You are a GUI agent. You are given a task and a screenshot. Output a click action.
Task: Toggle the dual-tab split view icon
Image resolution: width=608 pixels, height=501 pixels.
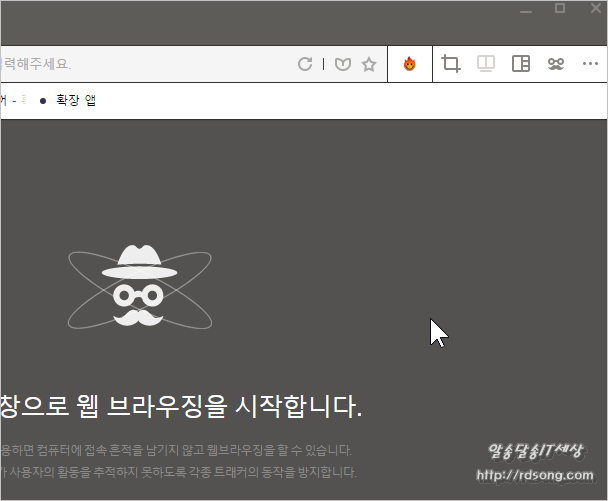click(486, 64)
